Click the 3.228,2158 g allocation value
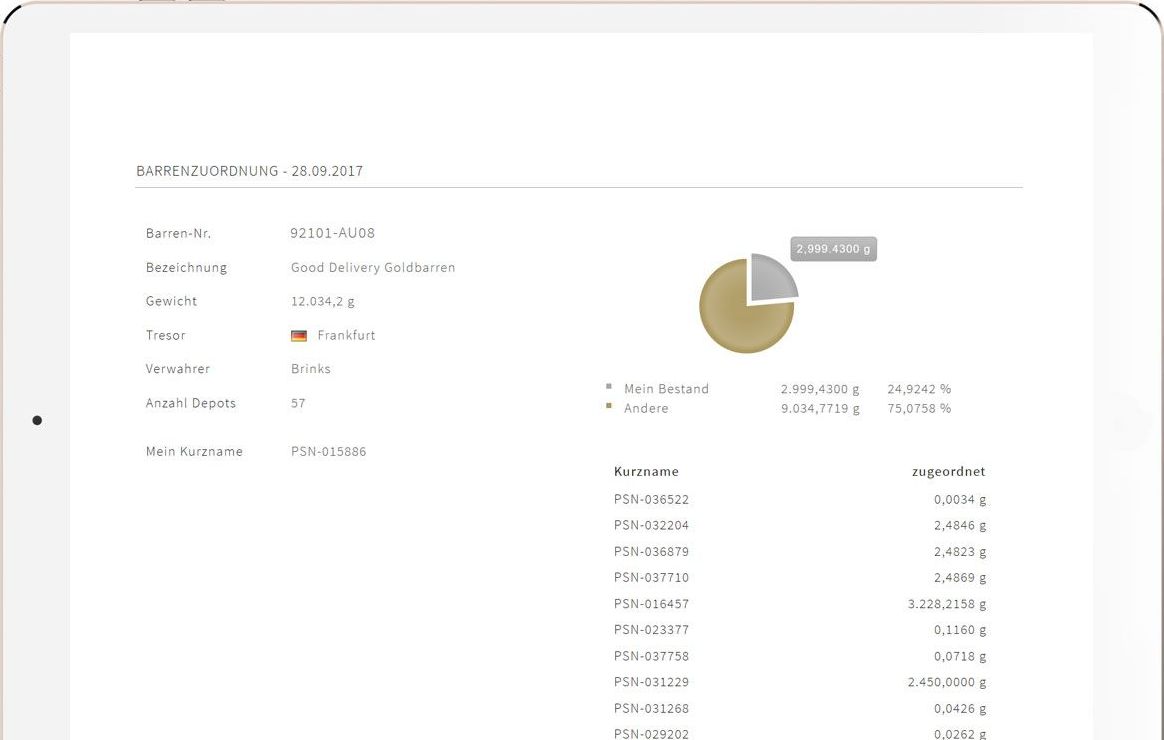The width and height of the screenshot is (1164, 740). pyautogui.click(x=946, y=604)
